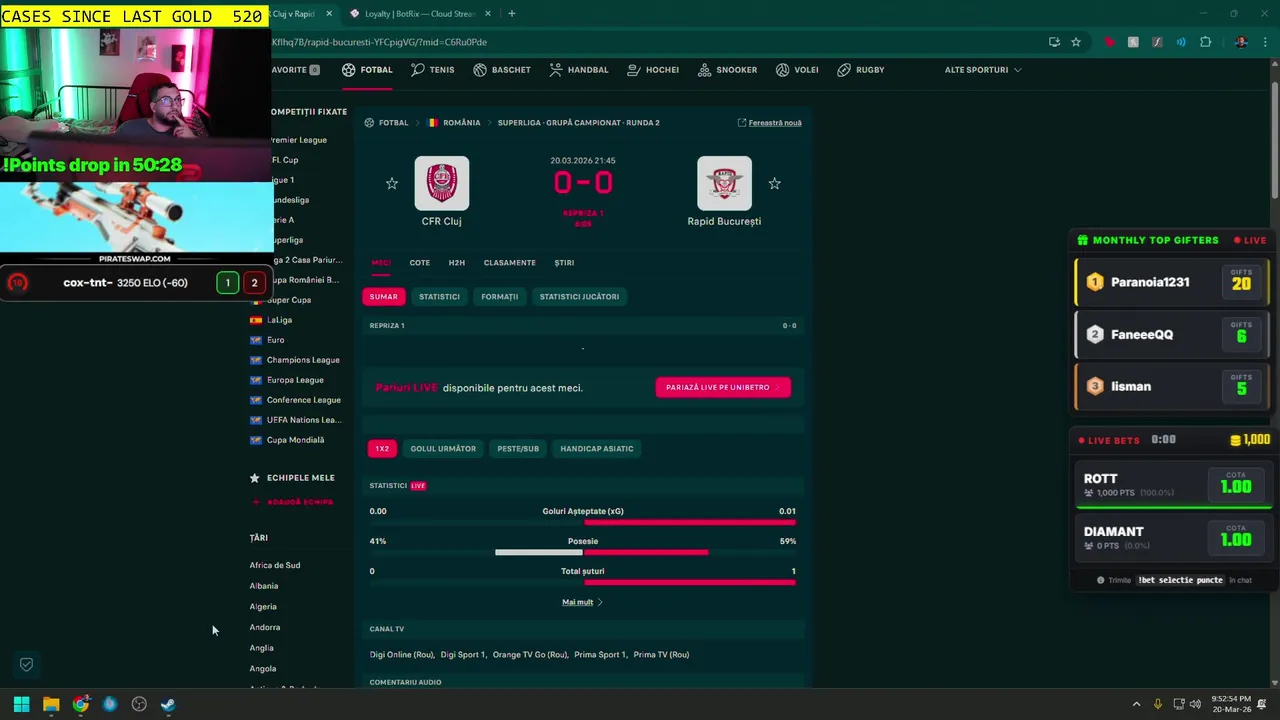
Task: Select the Statistici sub-tab
Action: pyautogui.click(x=439, y=297)
